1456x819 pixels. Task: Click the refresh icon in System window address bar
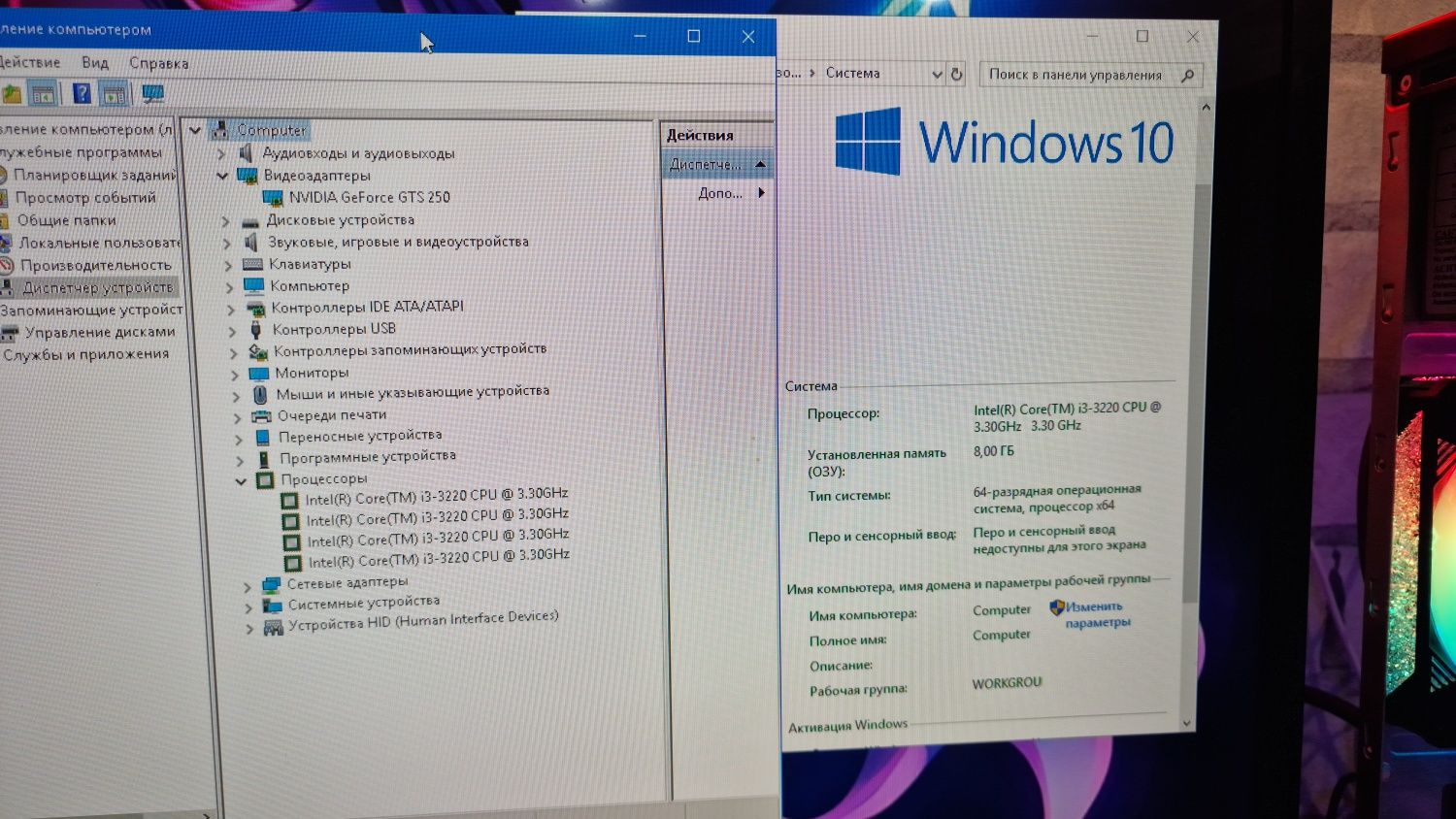point(956,74)
